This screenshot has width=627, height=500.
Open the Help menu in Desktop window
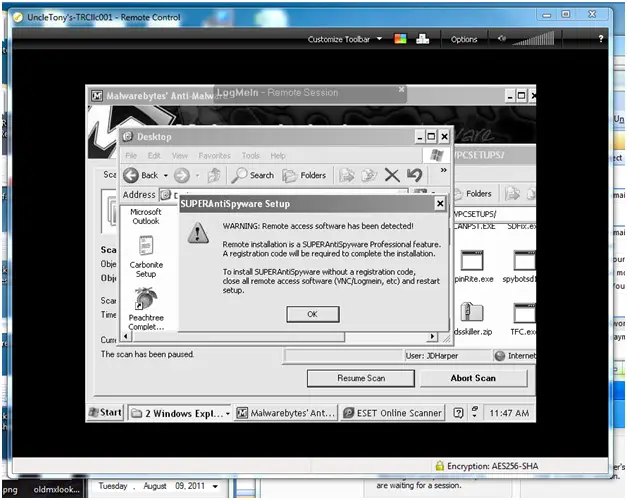[x=278, y=156]
